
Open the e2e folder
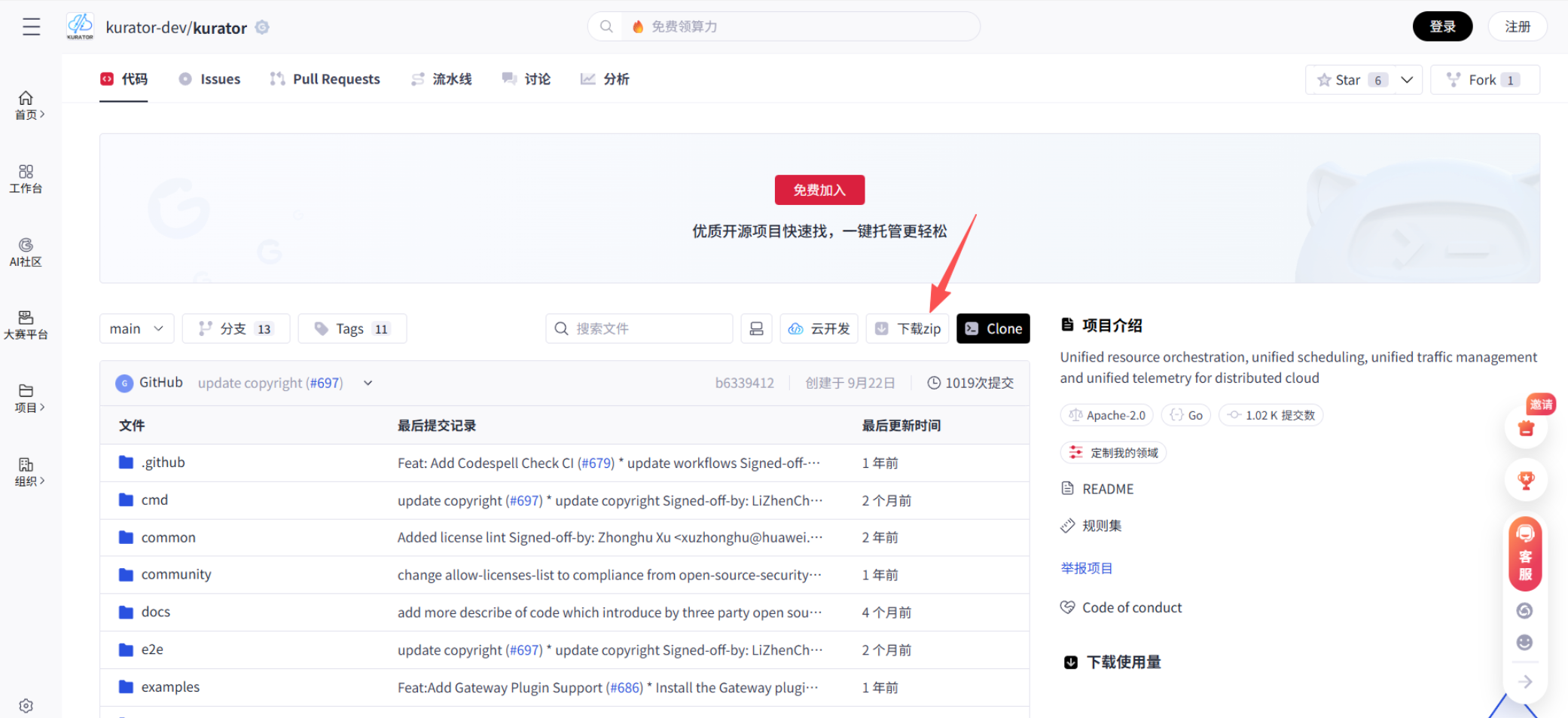point(151,649)
